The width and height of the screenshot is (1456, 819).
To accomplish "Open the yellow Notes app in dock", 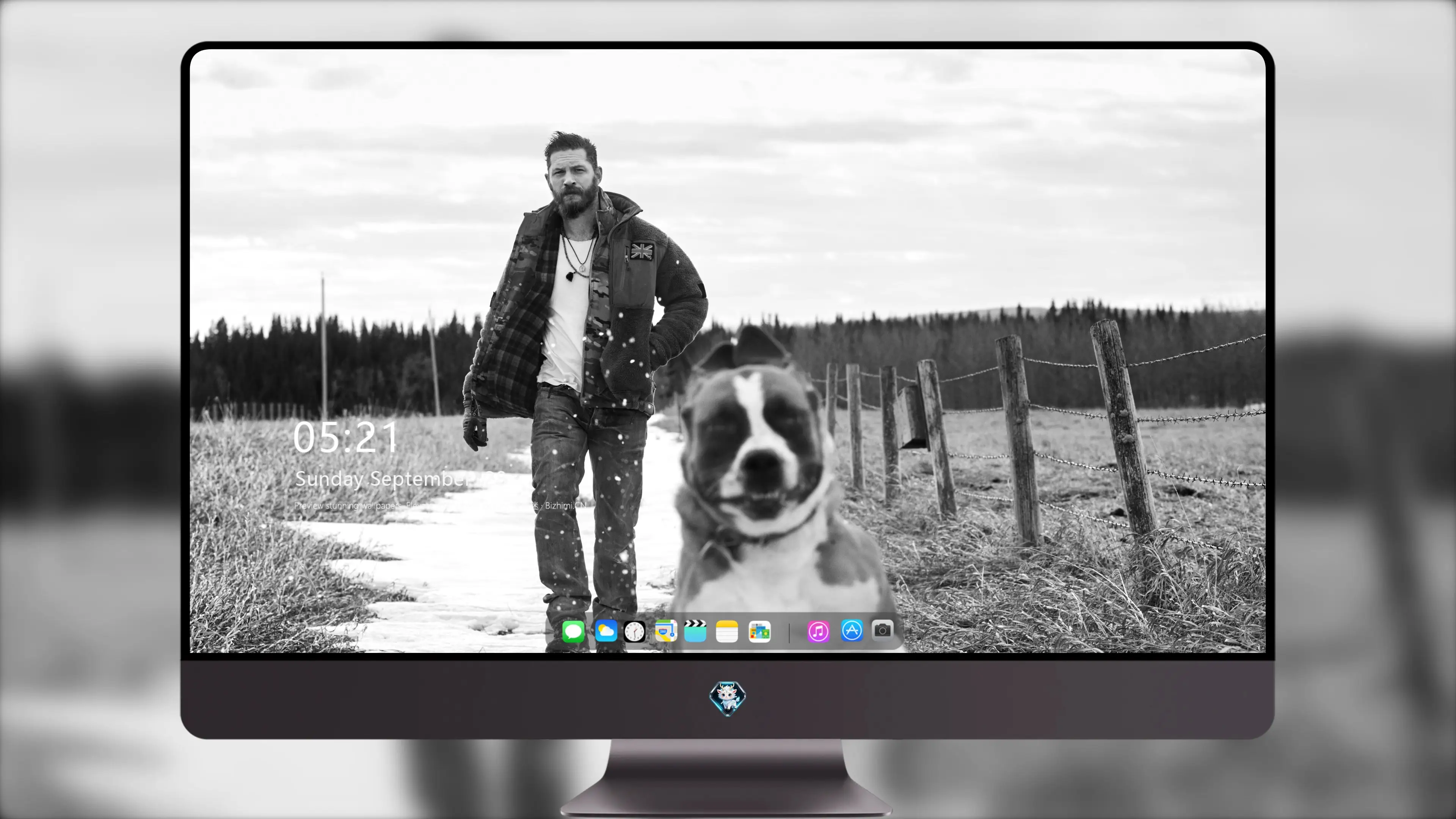I will point(727,631).
